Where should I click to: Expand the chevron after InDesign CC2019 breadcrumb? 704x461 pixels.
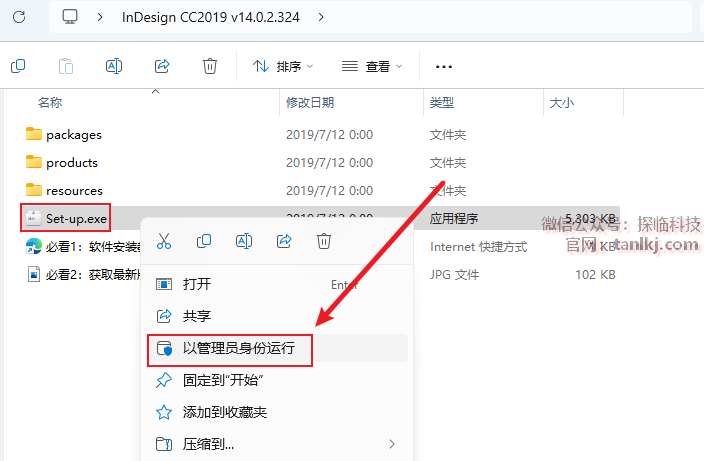tap(321, 17)
